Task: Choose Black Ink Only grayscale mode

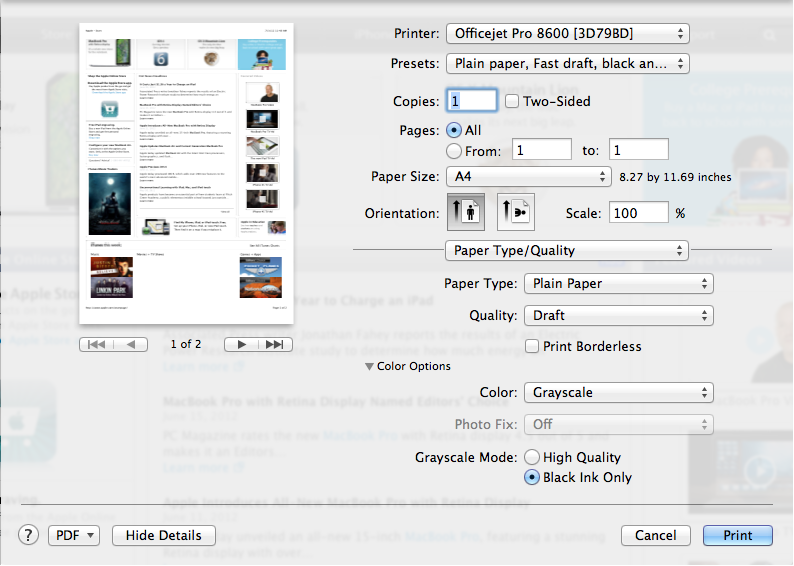Action: tap(532, 477)
